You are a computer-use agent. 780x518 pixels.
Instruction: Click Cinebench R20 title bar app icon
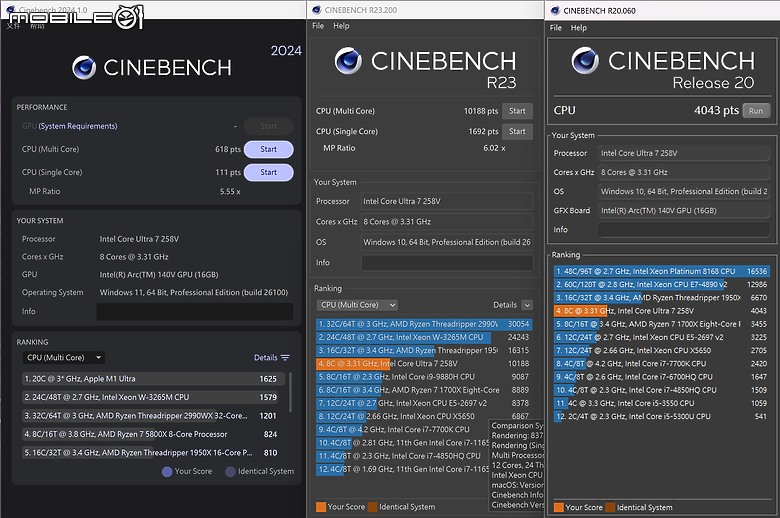click(x=556, y=10)
